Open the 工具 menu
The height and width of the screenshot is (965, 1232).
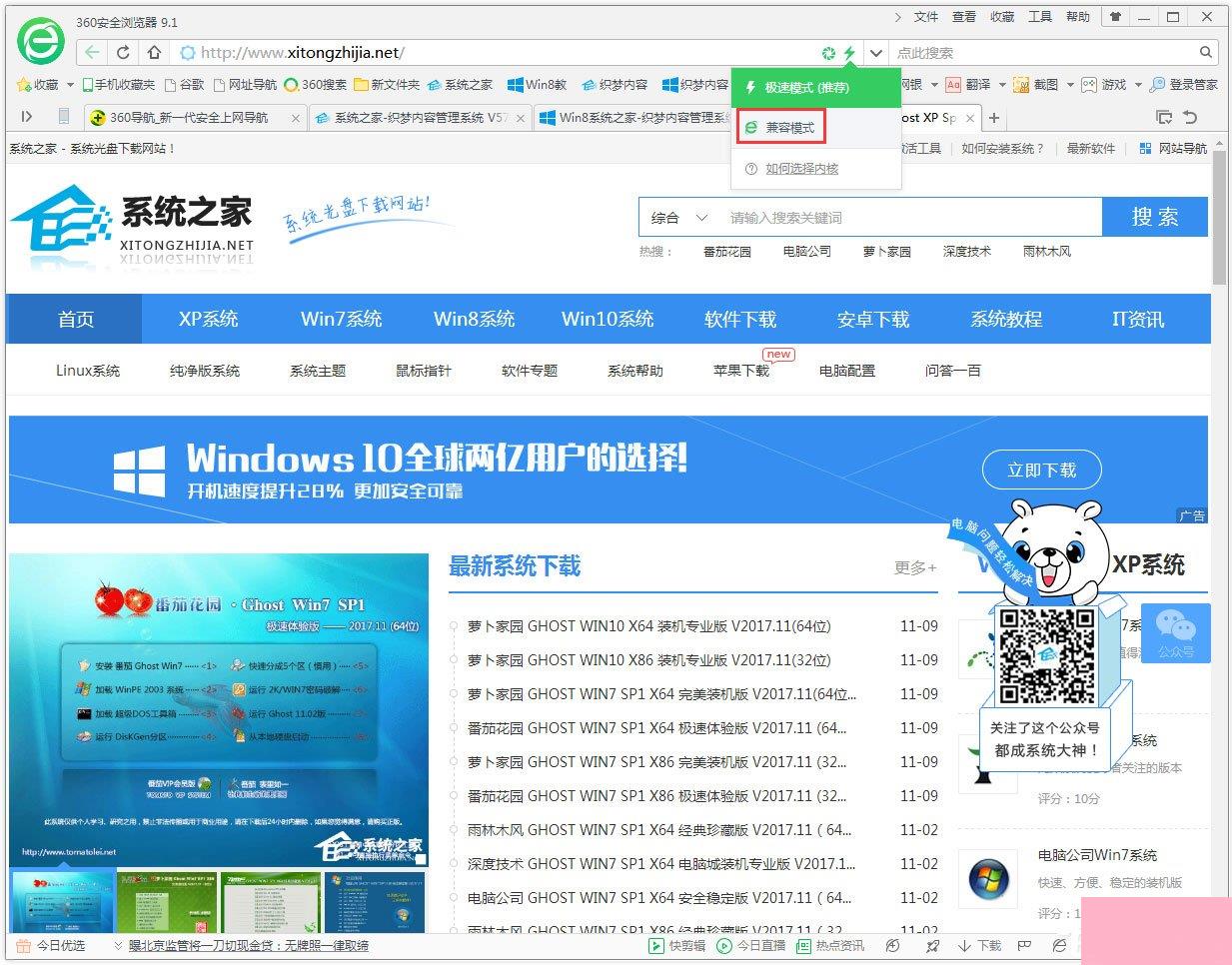tap(1040, 17)
